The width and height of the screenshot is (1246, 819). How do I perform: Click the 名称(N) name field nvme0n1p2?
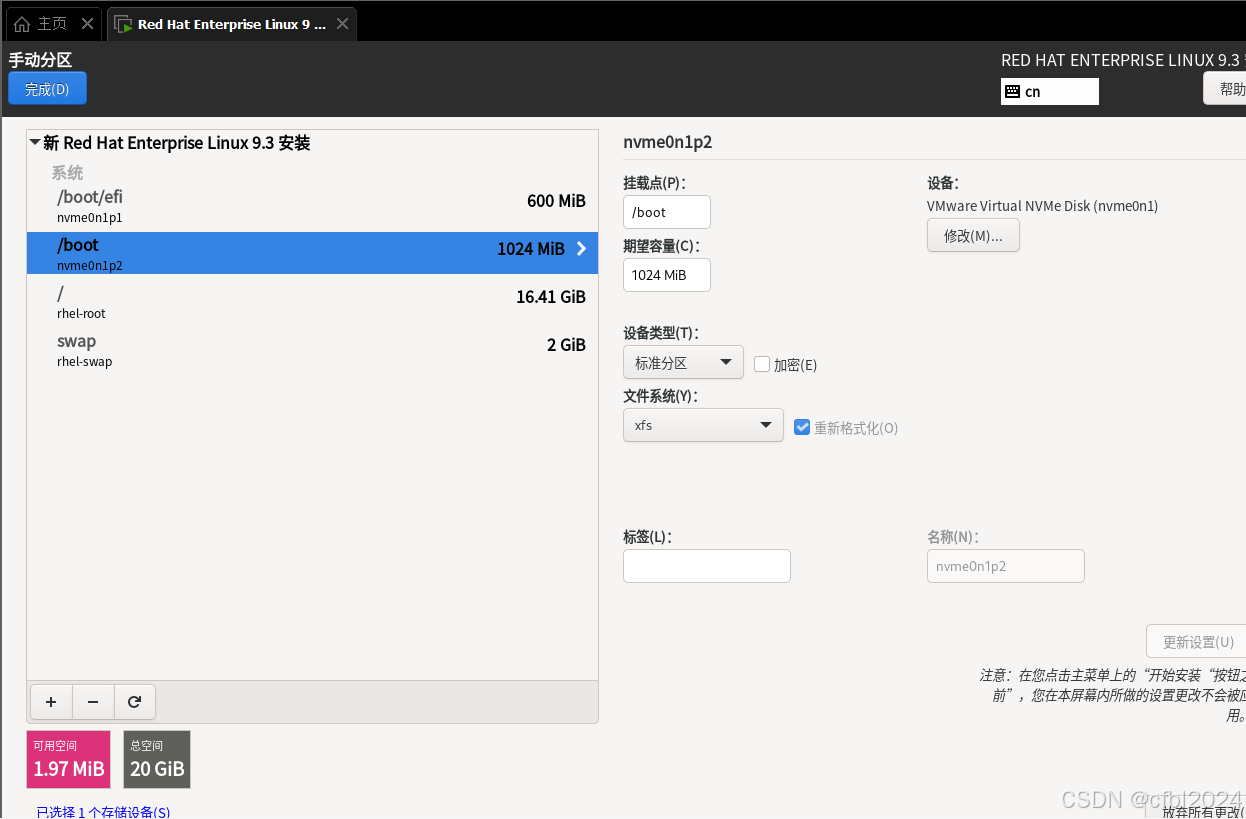[x=1006, y=566]
